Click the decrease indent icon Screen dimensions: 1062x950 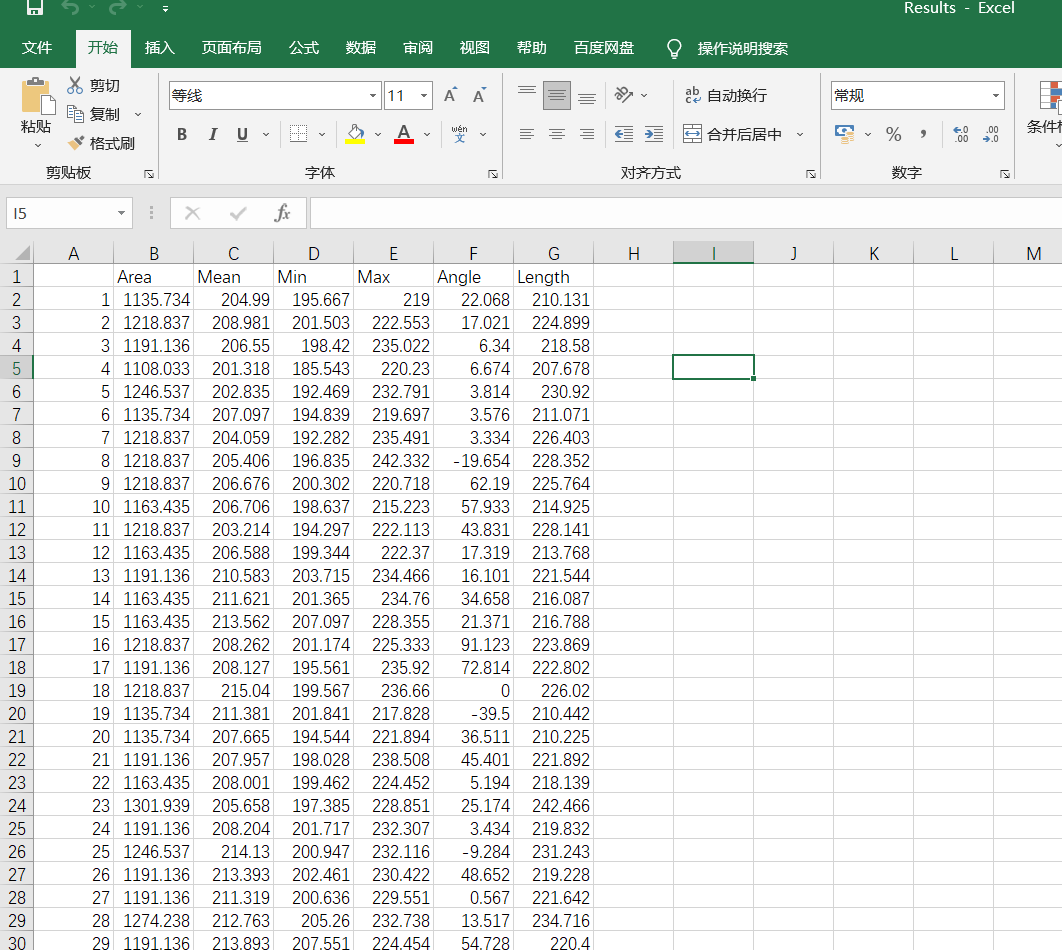[x=624, y=134]
